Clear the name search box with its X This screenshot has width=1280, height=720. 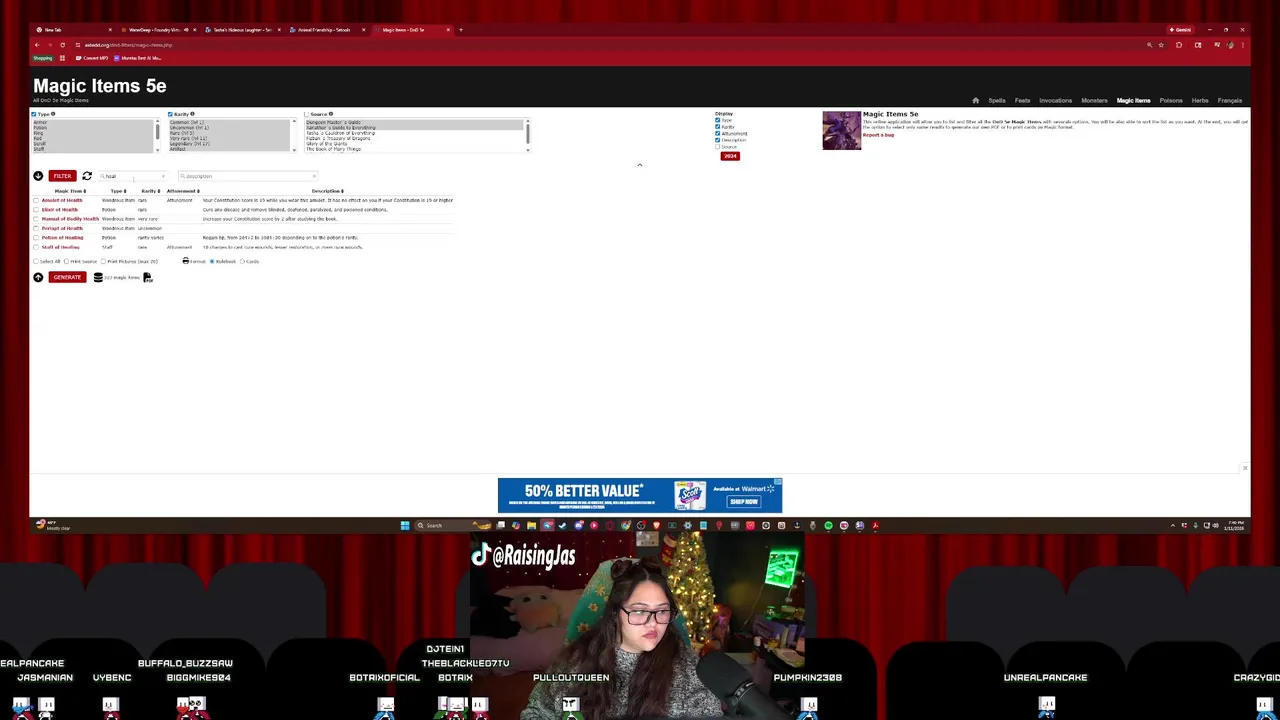point(163,176)
